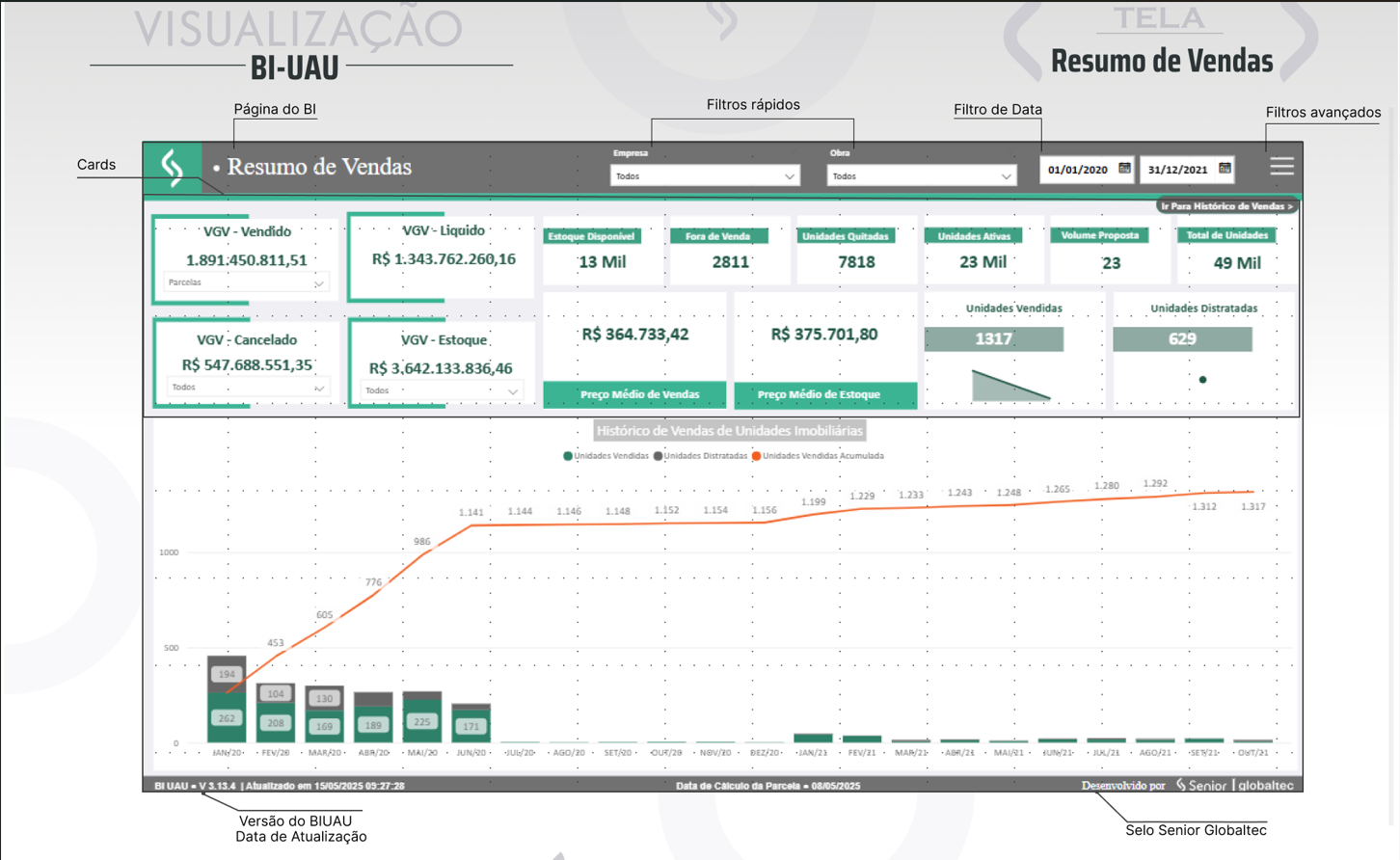Screen dimensions: 1400x860
Task: Toggle Unidades Vendidas legend entry
Action: (x=606, y=456)
